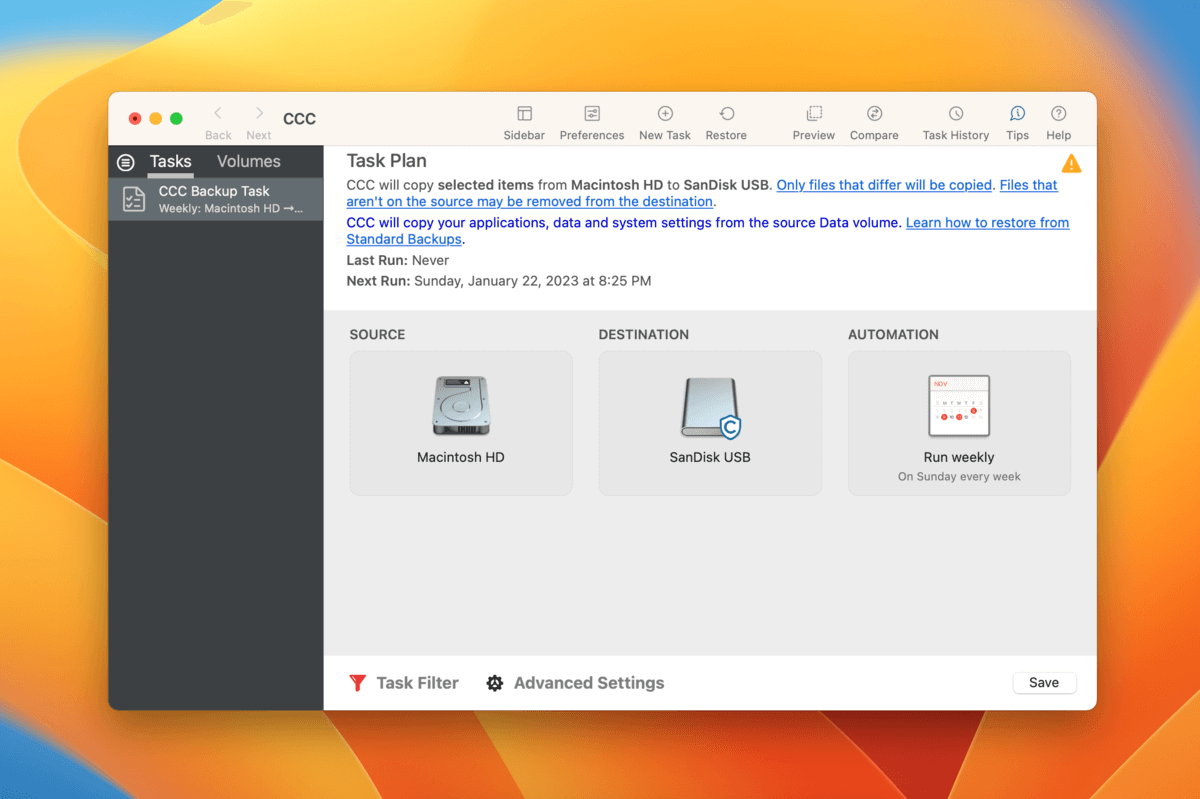This screenshot has height=799, width=1200.
Task: Click the SOURCE section label
Action: tap(377, 335)
